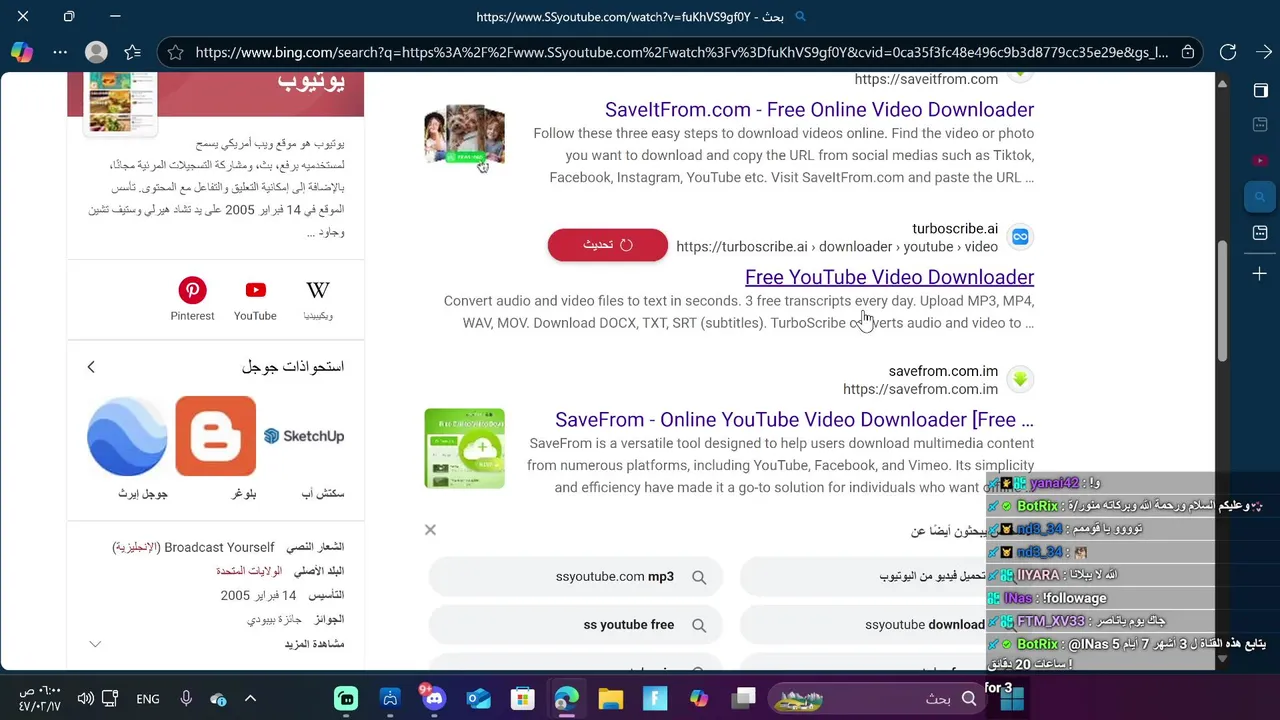This screenshot has height=720, width=1280.
Task: Add a new sidebar app with plus
Action: point(1260,273)
